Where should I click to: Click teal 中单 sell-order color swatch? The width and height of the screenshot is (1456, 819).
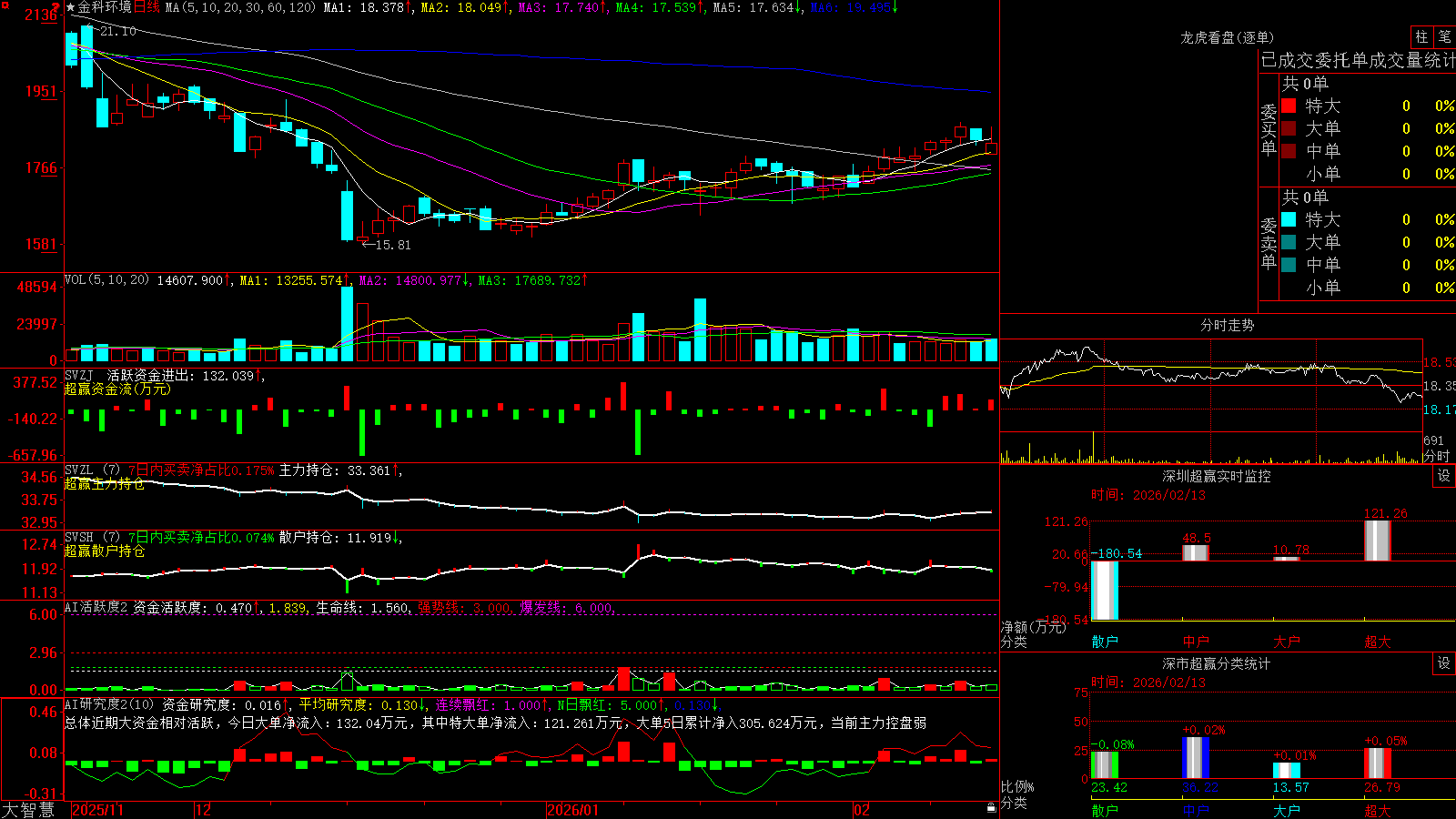click(1289, 265)
